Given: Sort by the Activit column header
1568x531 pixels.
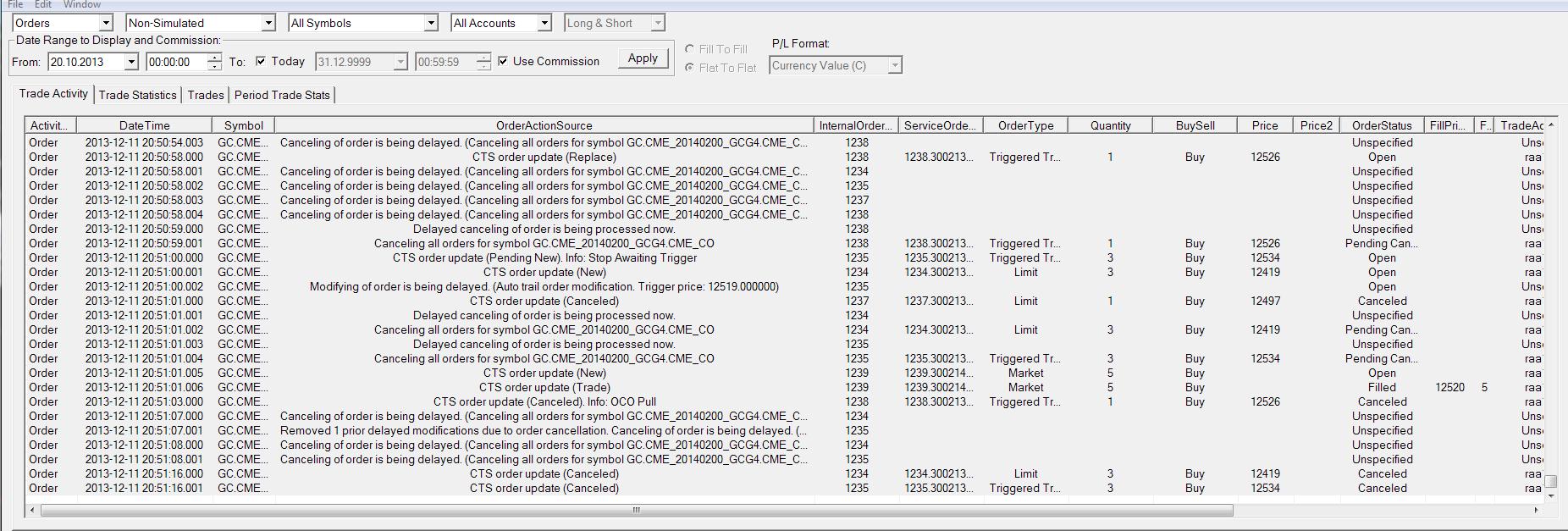Looking at the screenshot, I should pos(50,125).
